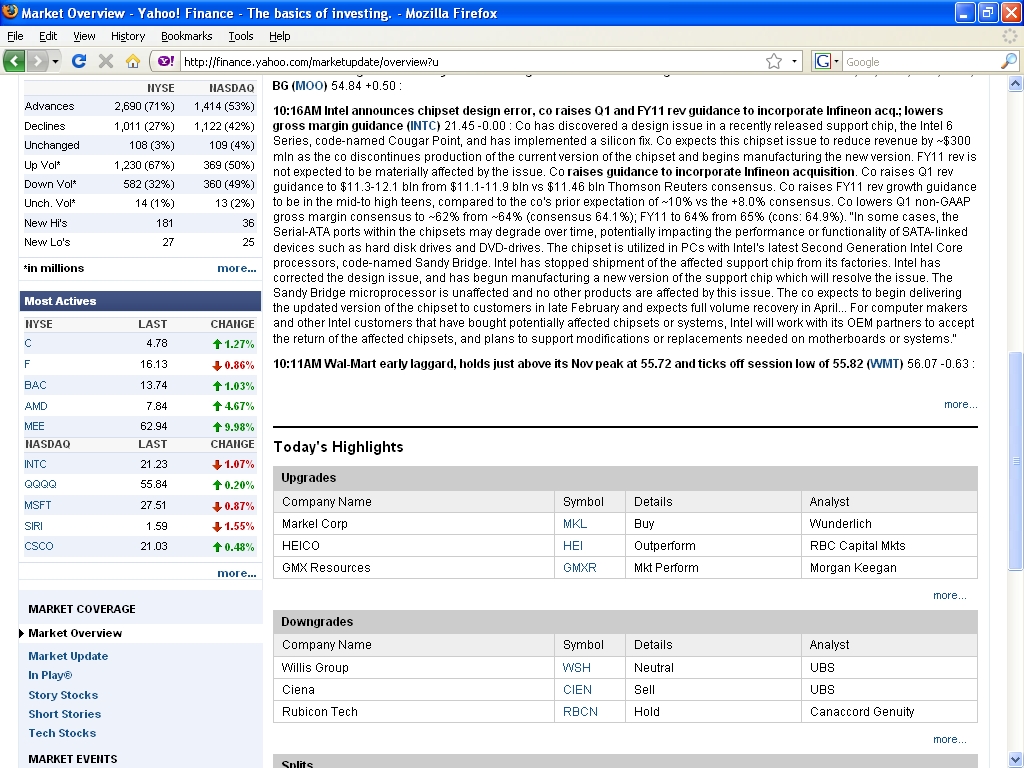Bookmark this page with the star icon

774,61
